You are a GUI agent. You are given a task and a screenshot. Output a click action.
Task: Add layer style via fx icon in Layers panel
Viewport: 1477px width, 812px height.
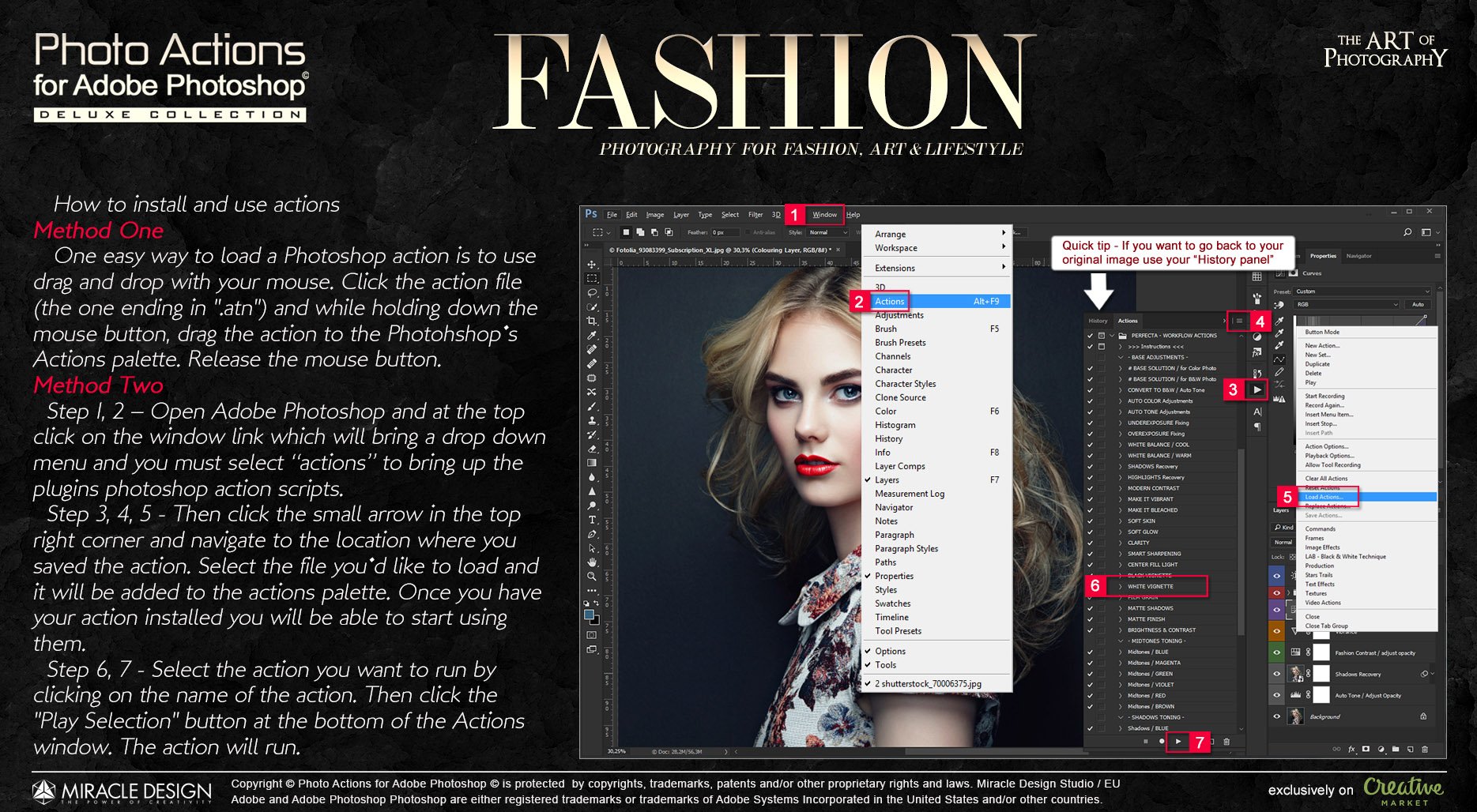tap(1351, 748)
